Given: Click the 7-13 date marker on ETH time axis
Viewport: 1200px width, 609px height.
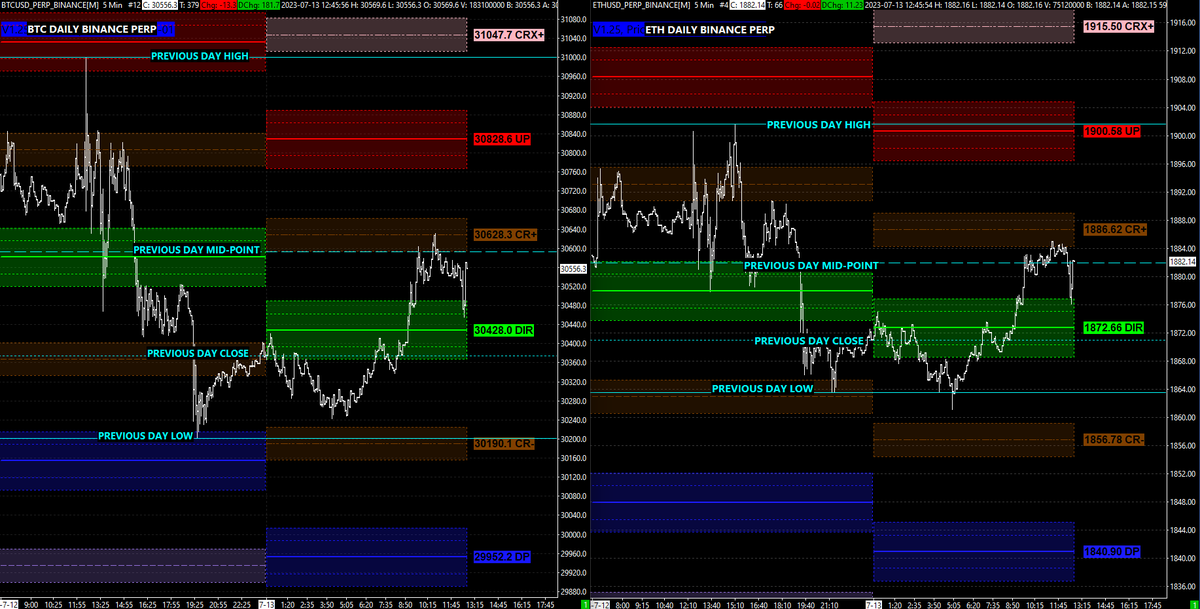Looking at the screenshot, I should (x=873, y=604).
